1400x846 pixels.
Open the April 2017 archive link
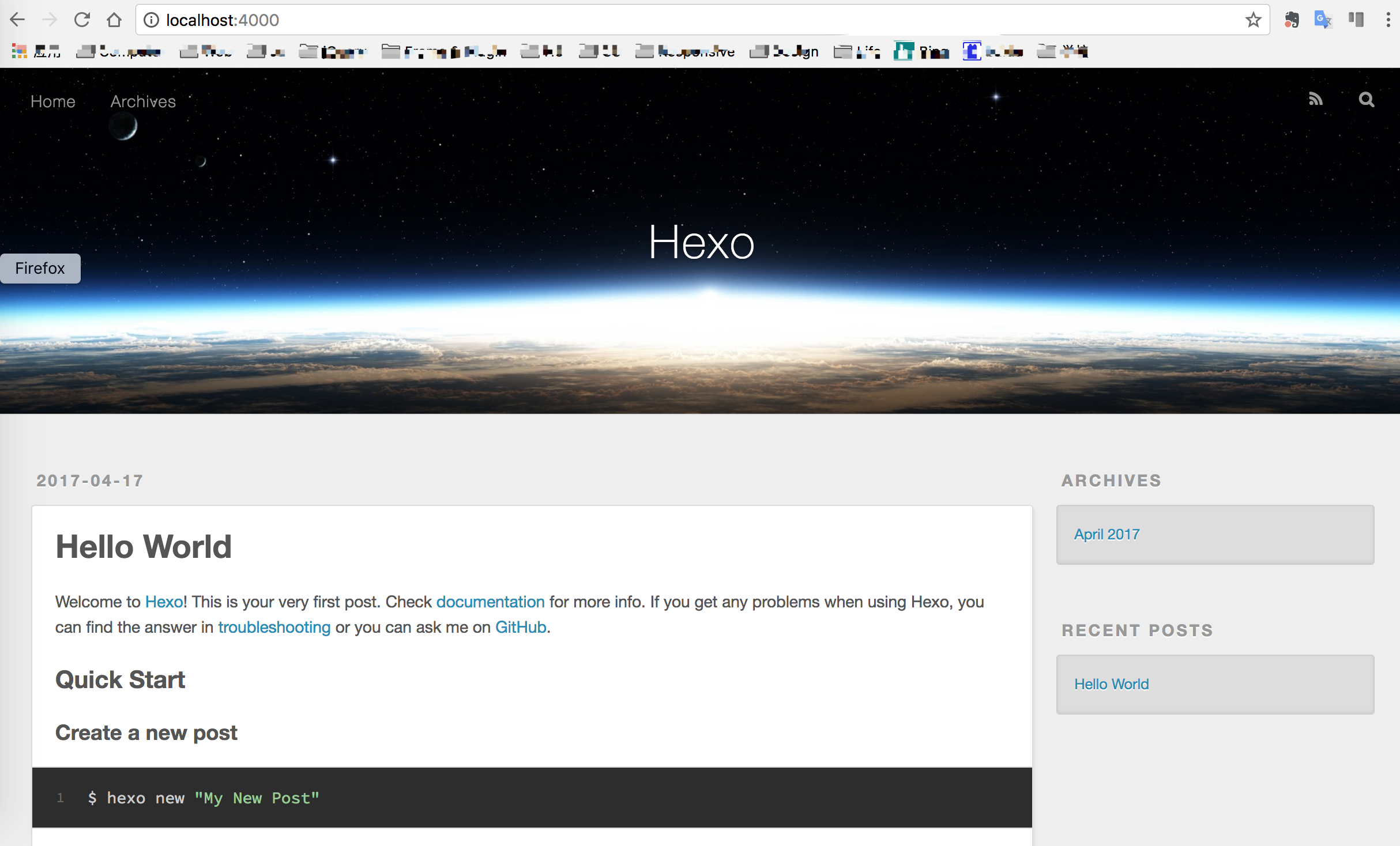point(1107,534)
